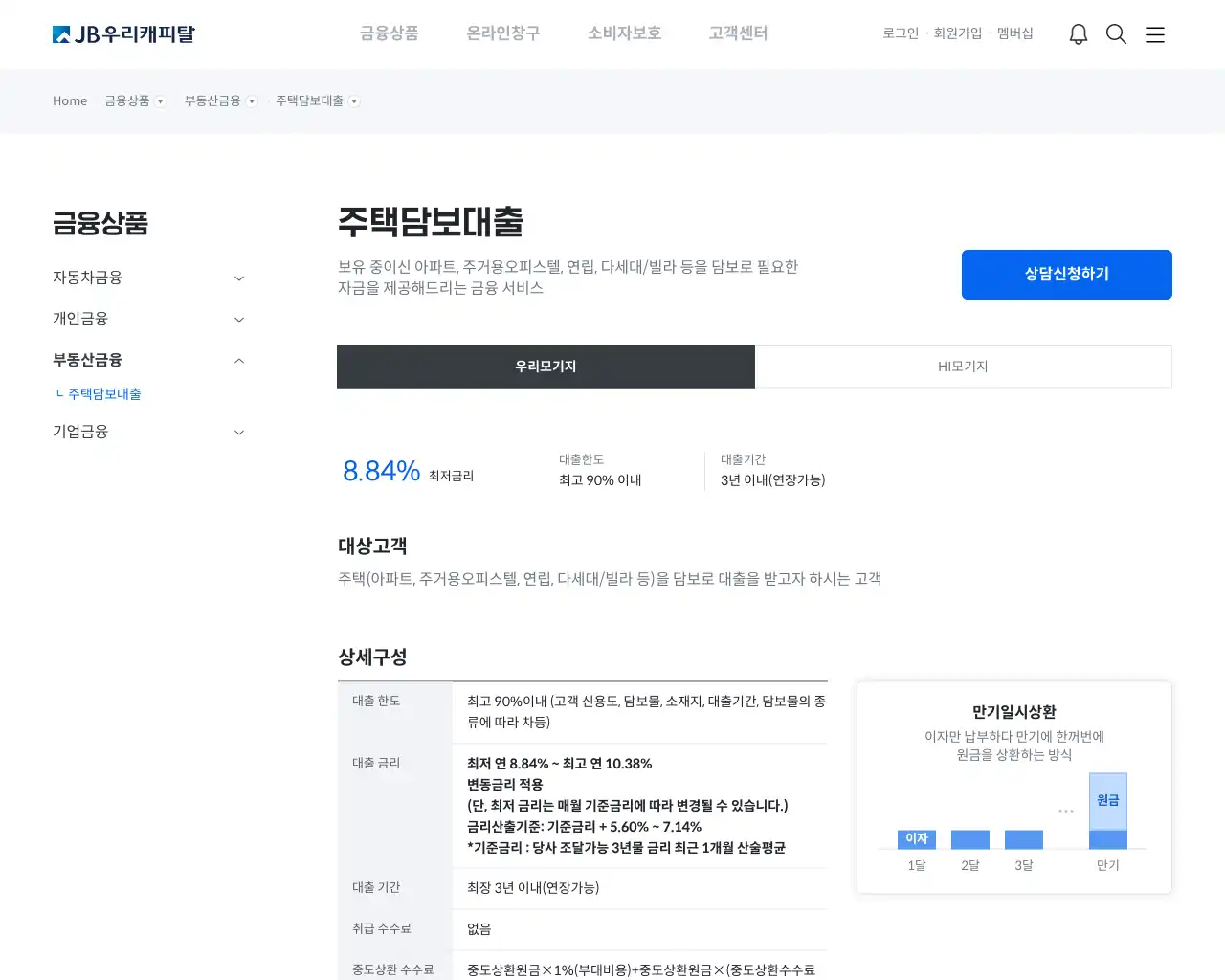Click the 중도상환 수수료 table row label
This screenshot has width=1225, height=980.
tap(392, 970)
